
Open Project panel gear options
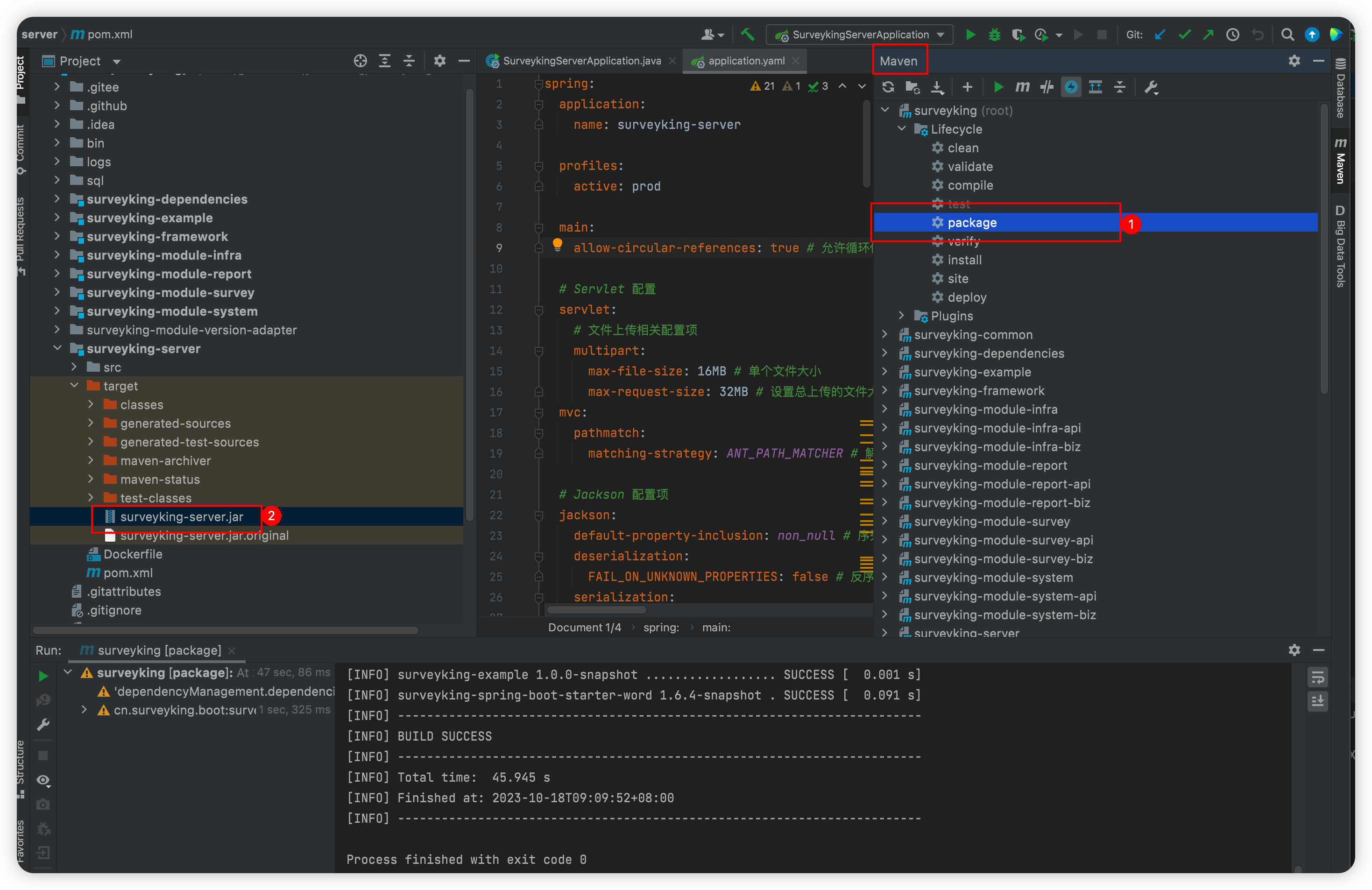(x=440, y=61)
